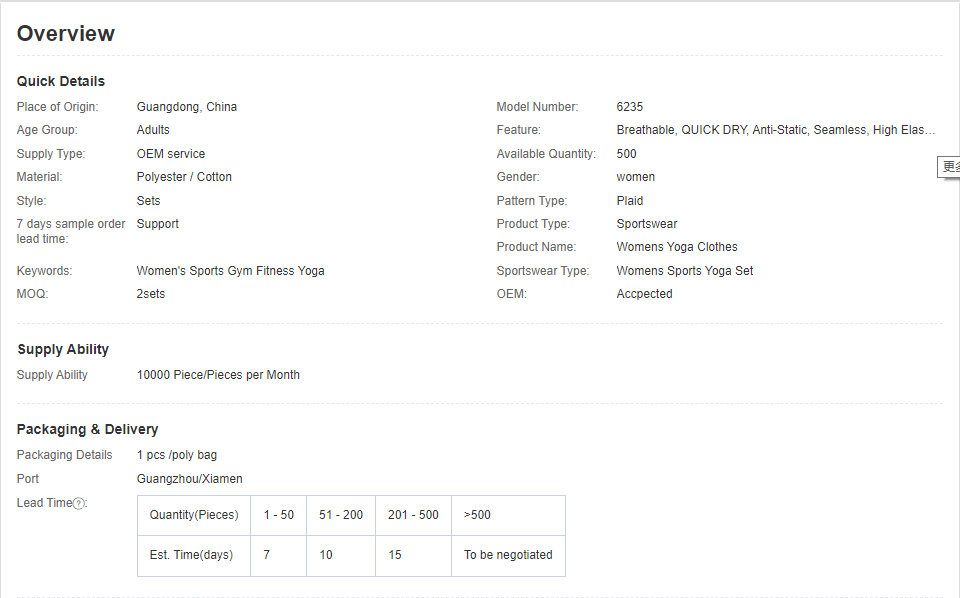The height and width of the screenshot is (598, 960).
Task: Select the '1 - 50' quantity column cell
Action: 278,515
